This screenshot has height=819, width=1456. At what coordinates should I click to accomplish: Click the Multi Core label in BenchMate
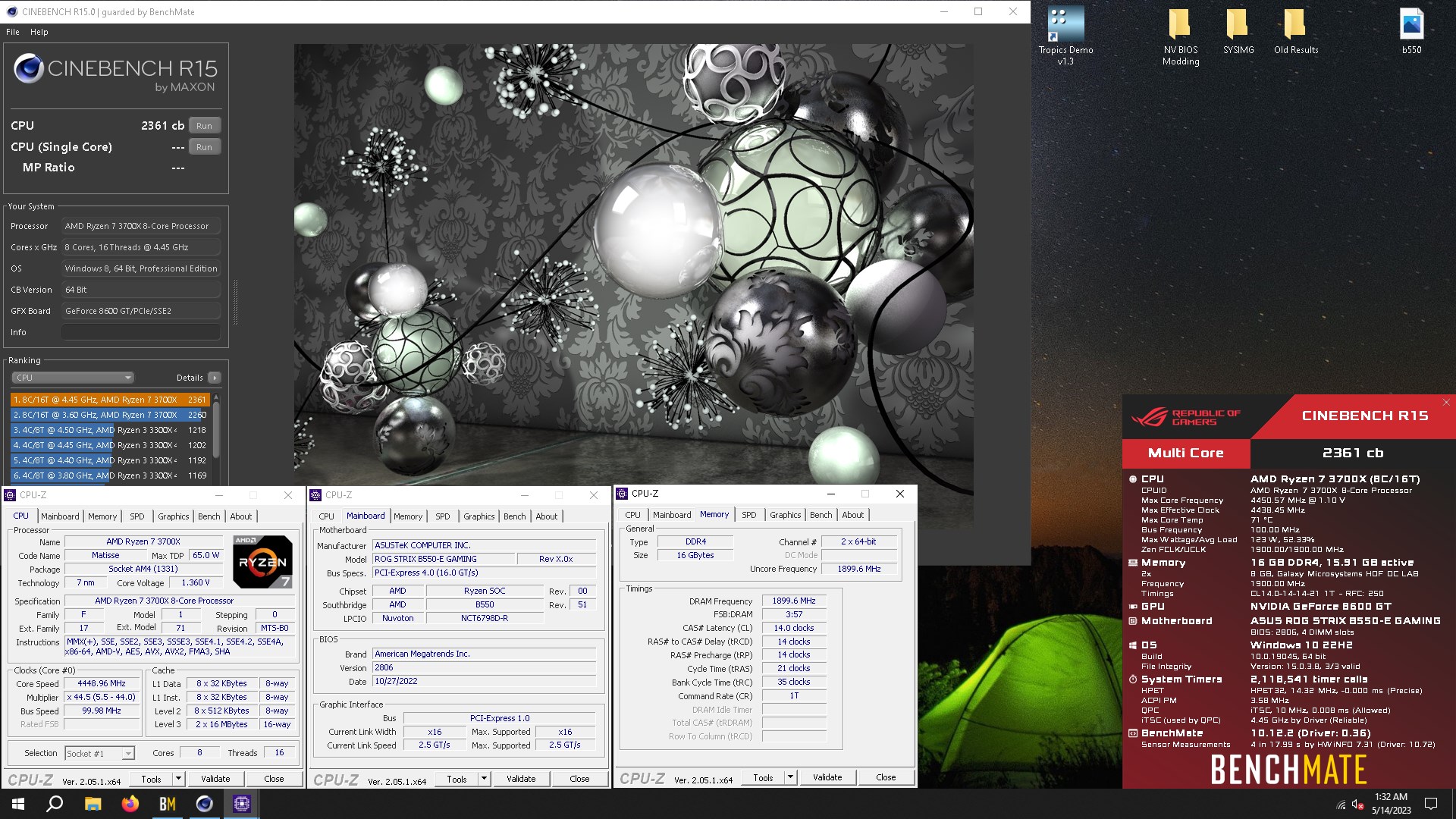(x=1185, y=453)
